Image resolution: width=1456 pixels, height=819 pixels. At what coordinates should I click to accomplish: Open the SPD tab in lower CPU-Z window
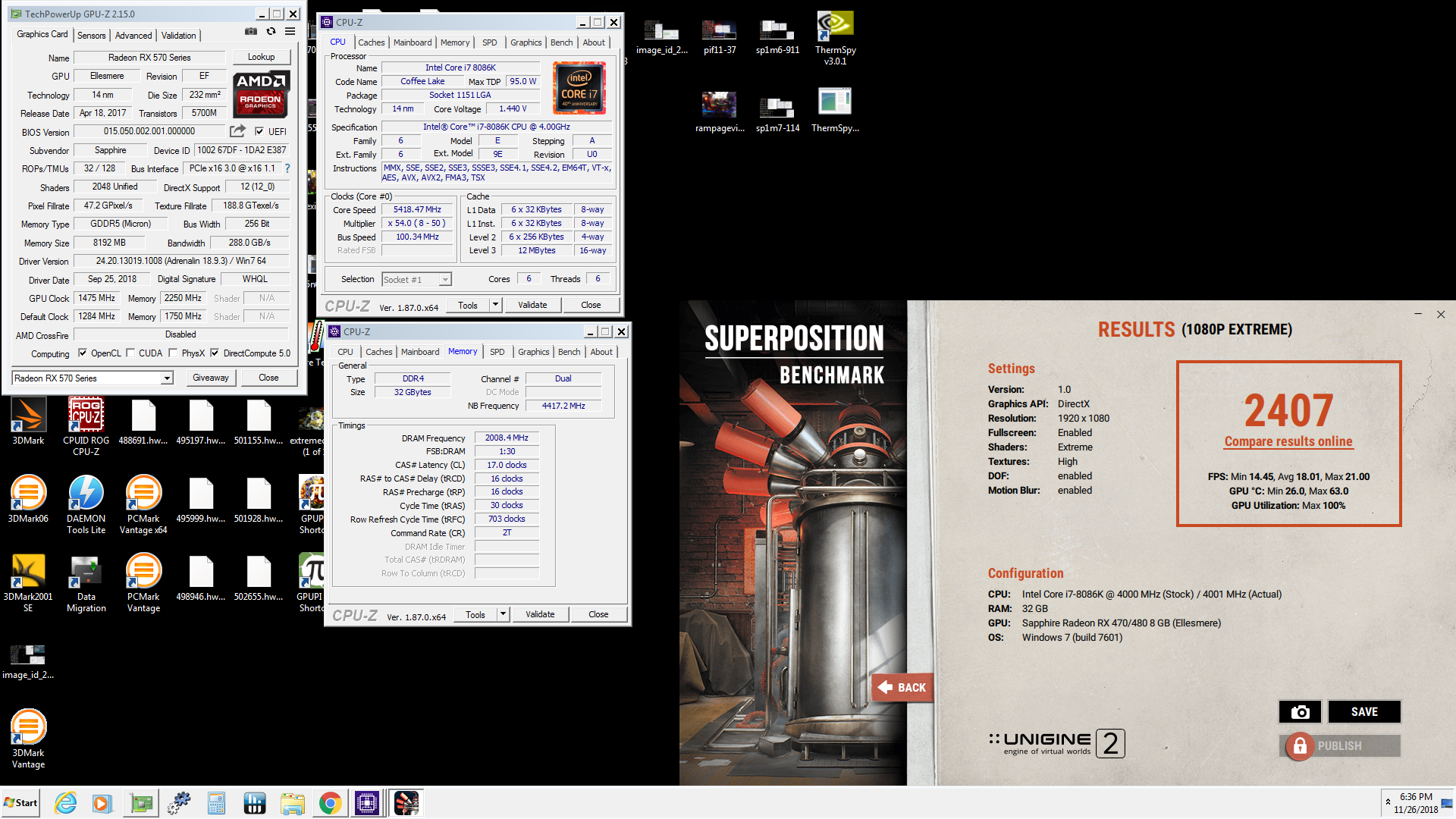click(x=497, y=352)
